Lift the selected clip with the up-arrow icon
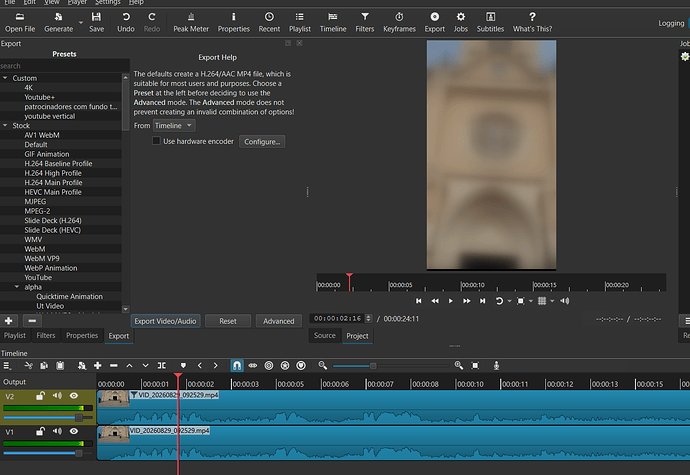Viewport: 690px width, 475px height. pos(129,365)
